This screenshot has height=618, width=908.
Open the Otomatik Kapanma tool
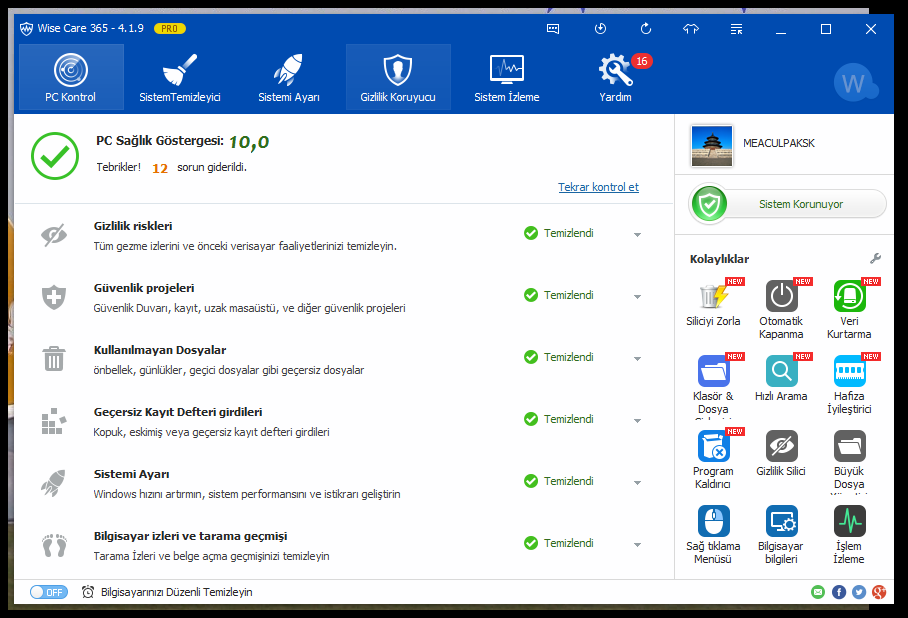pos(781,309)
